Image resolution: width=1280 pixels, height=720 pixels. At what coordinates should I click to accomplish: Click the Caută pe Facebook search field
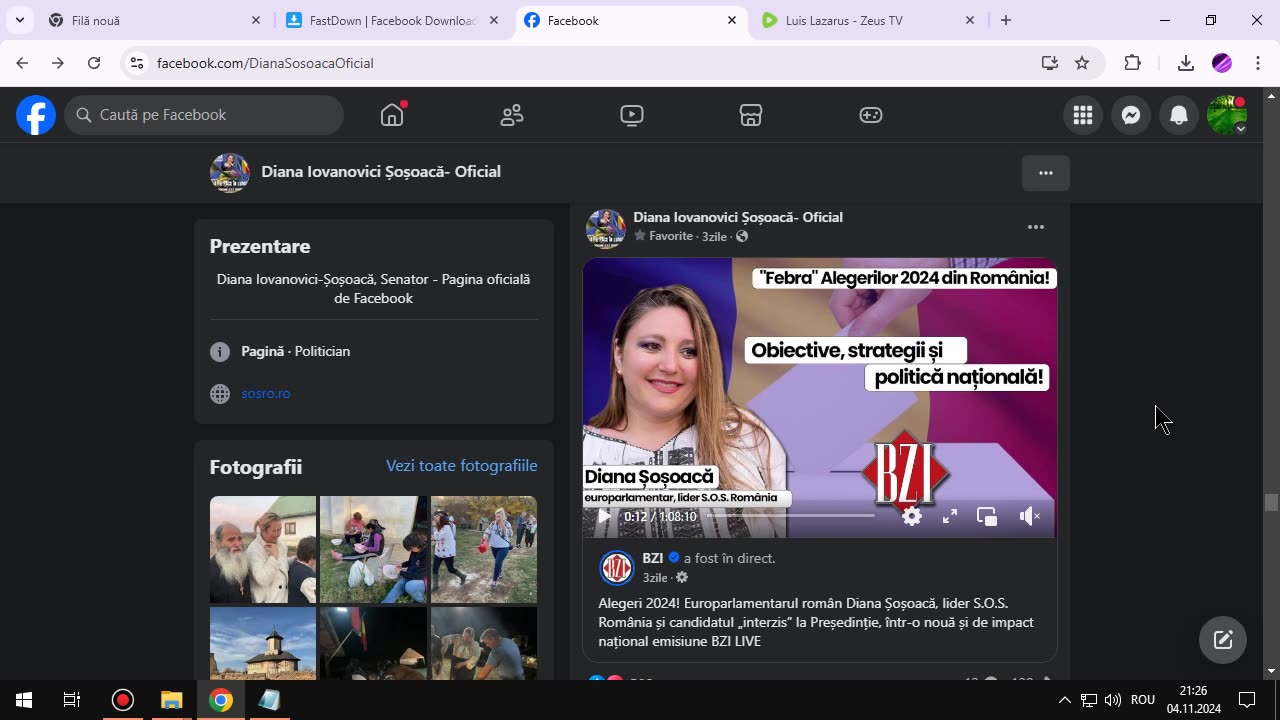[205, 115]
